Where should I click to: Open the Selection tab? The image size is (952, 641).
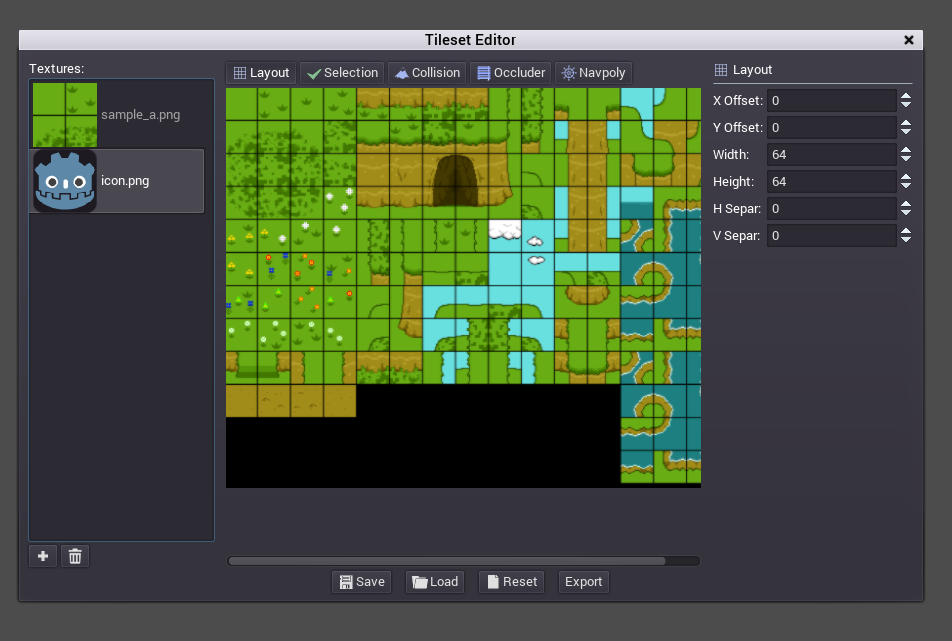342,73
